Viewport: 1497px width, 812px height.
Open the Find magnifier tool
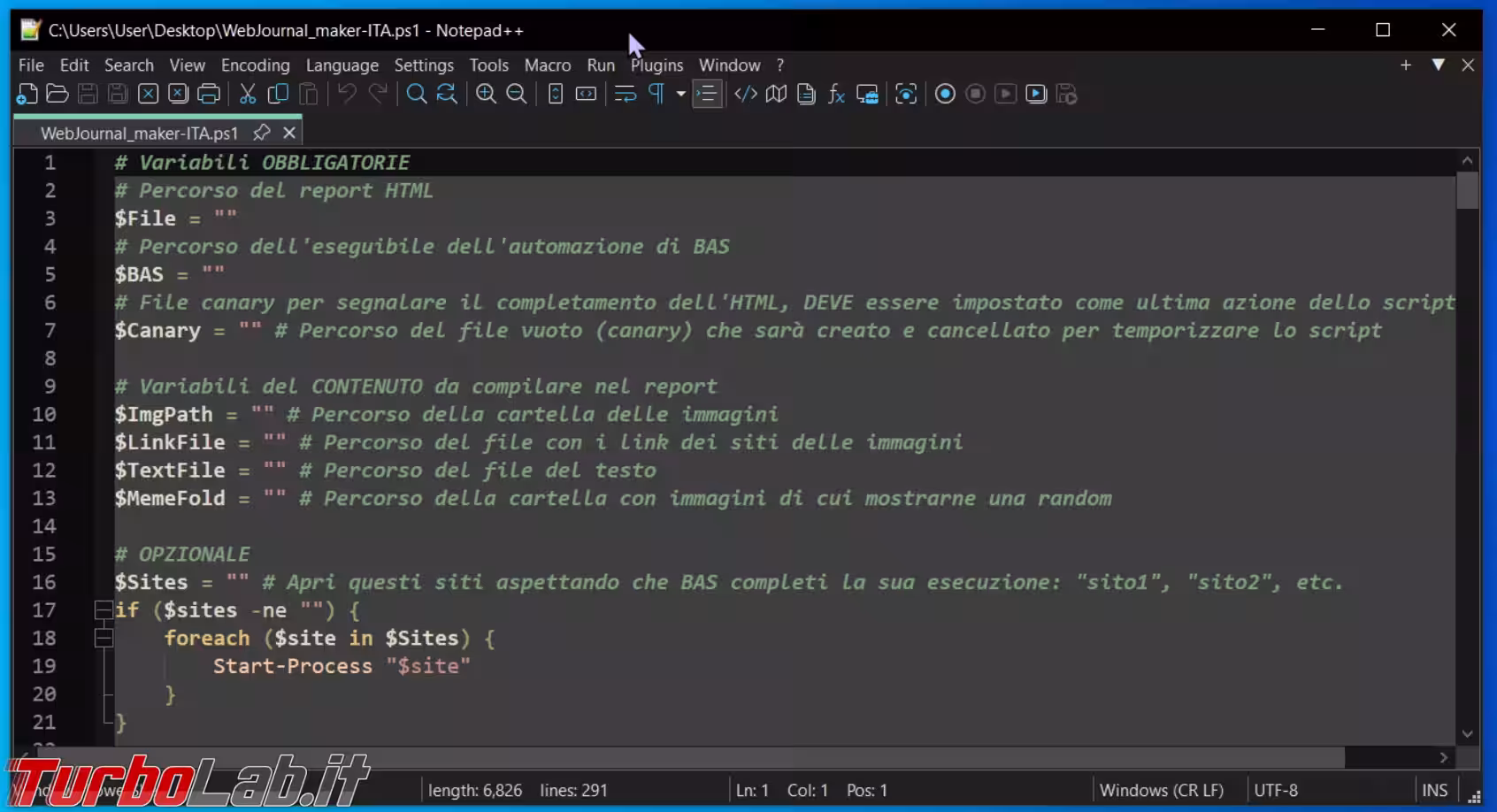pyautogui.click(x=416, y=94)
